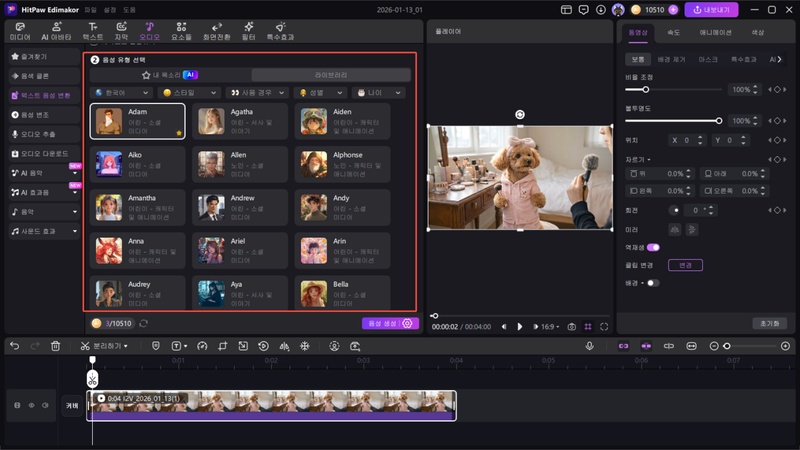Undo the last action in timeline toolbar
The image size is (800, 450).
(x=14, y=346)
